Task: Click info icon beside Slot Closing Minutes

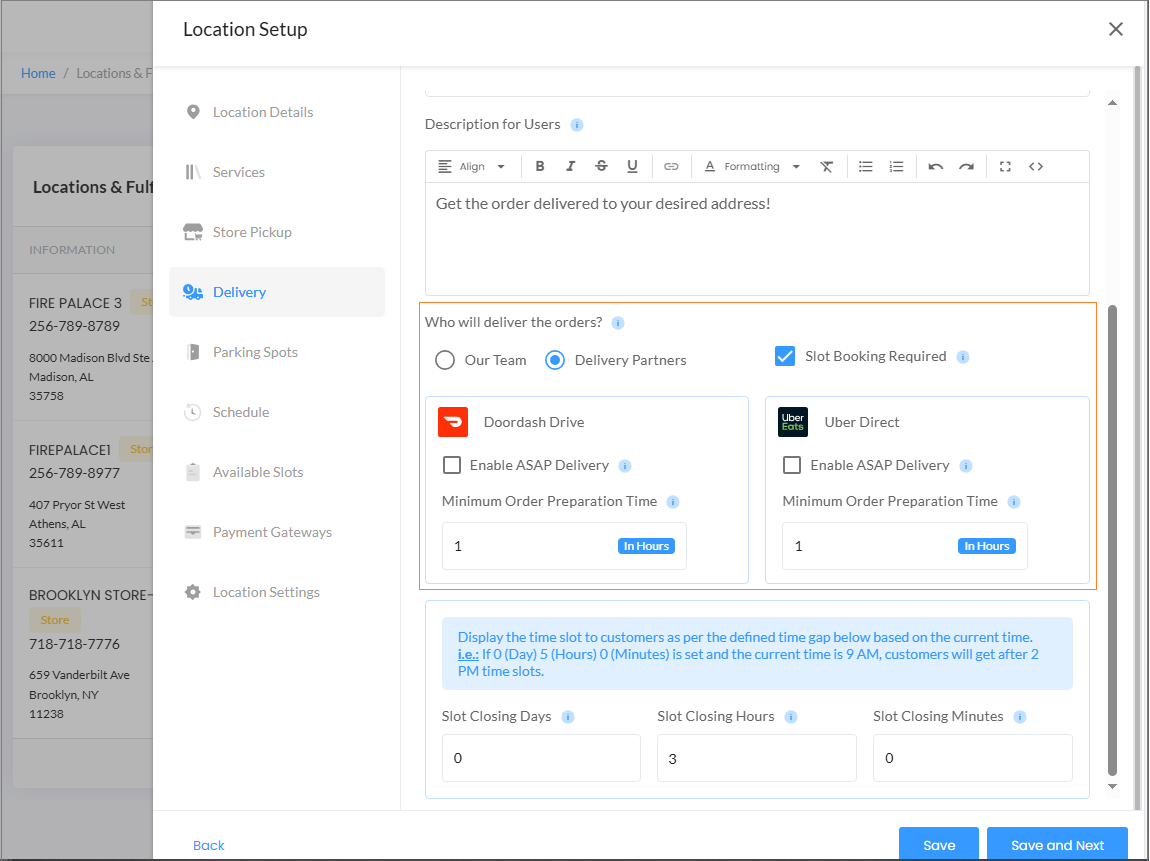Action: tap(1019, 717)
